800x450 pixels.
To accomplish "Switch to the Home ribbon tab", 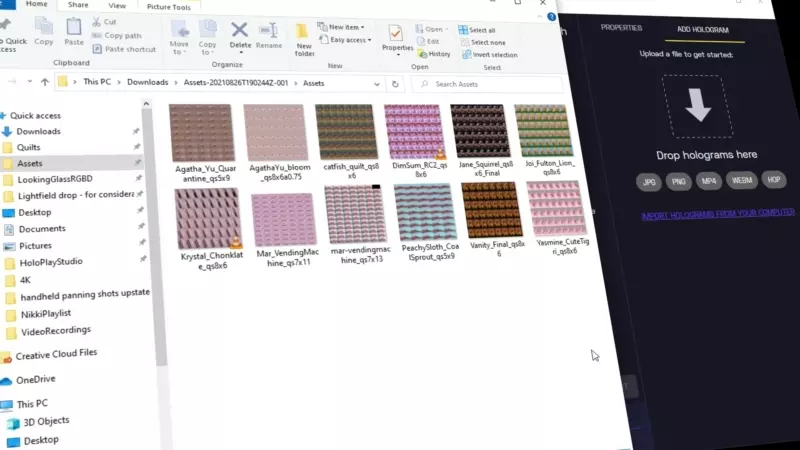I will click(x=36, y=4).
